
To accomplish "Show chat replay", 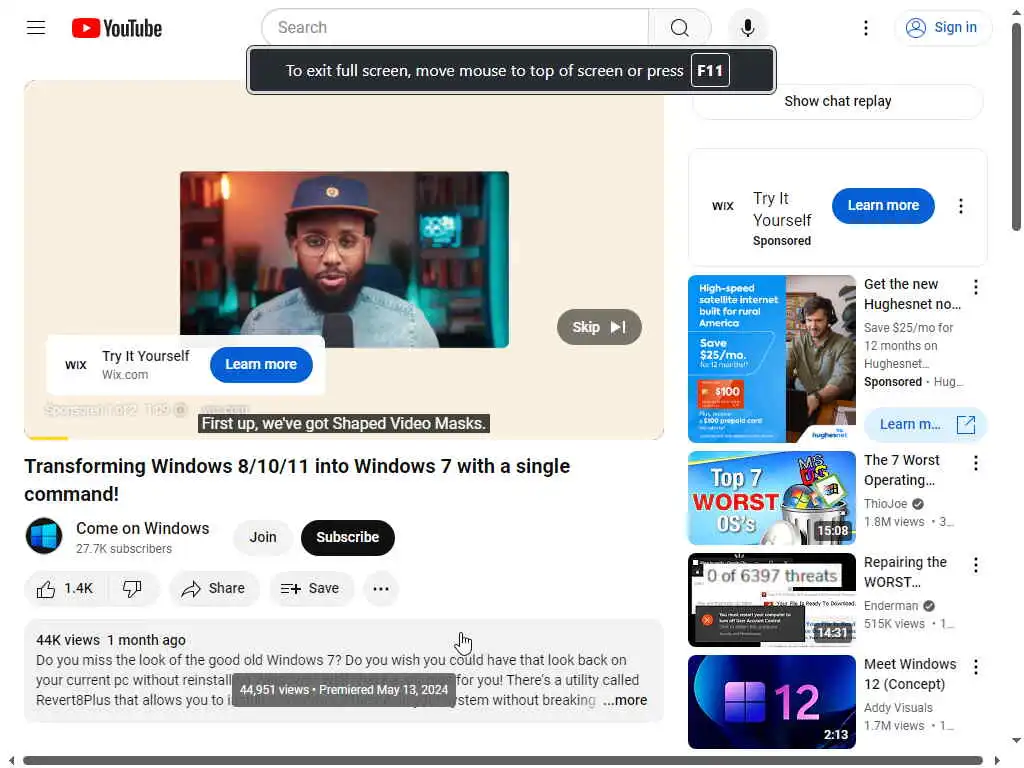I will click(837, 101).
